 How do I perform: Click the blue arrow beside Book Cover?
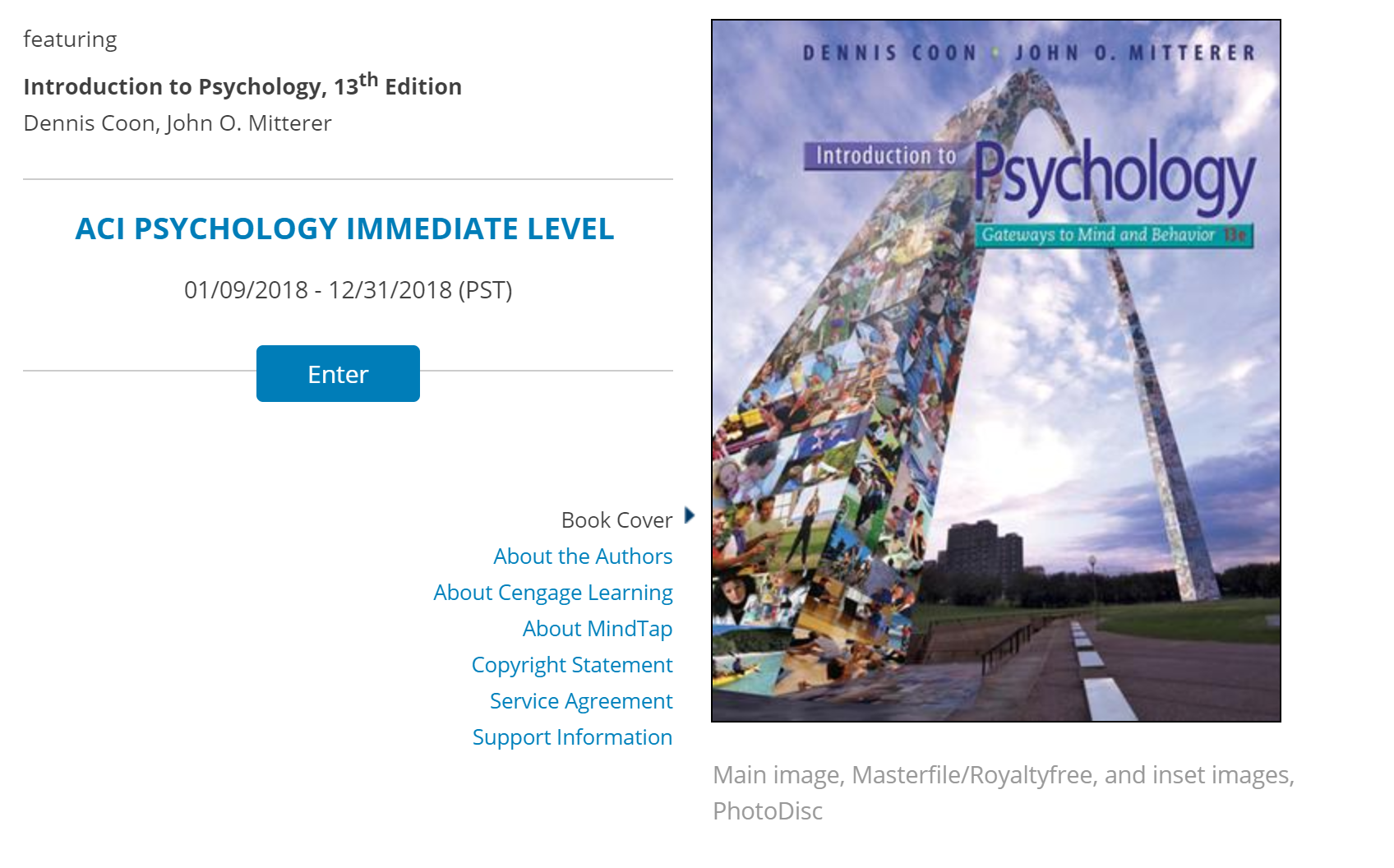tap(690, 515)
